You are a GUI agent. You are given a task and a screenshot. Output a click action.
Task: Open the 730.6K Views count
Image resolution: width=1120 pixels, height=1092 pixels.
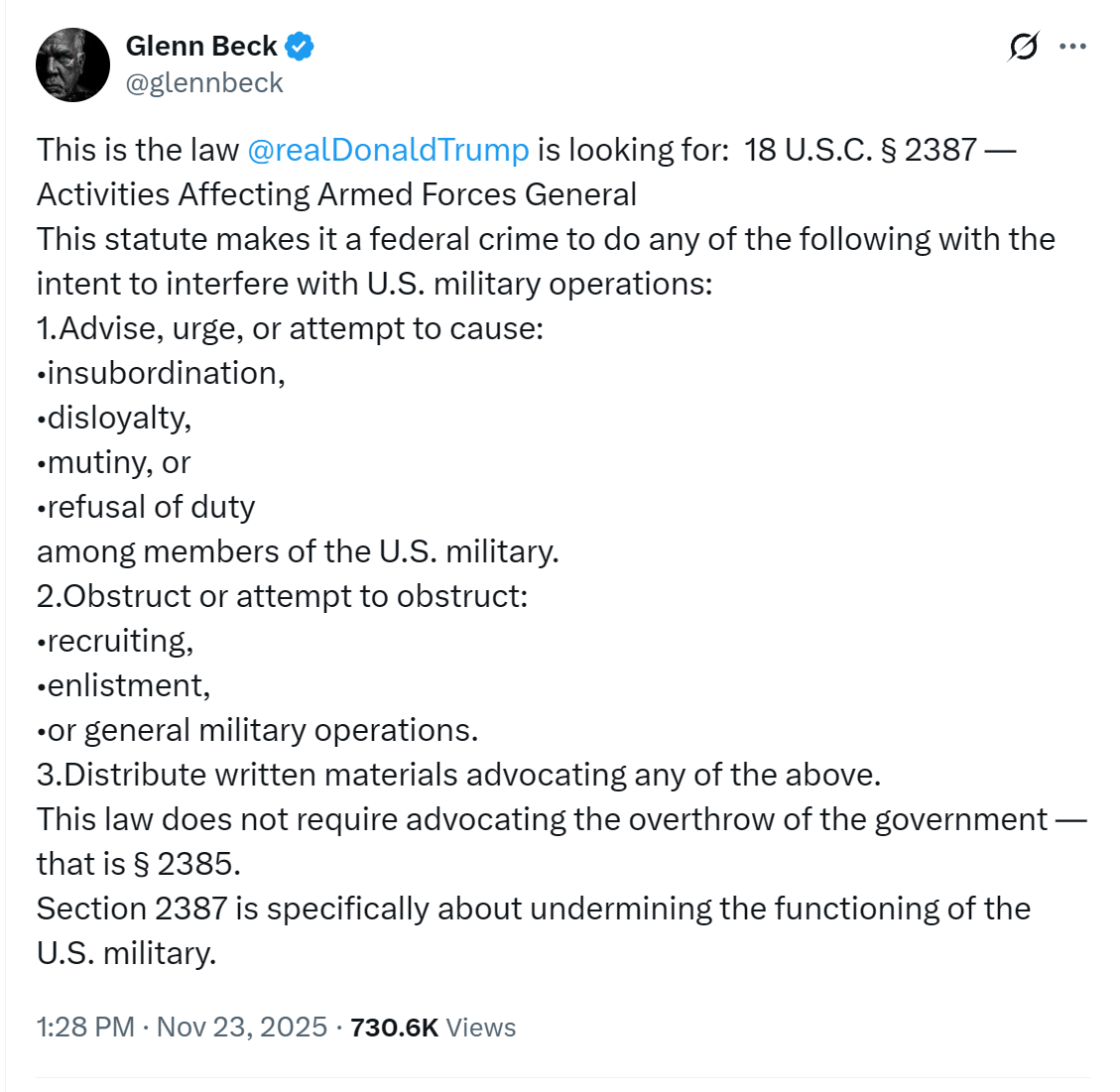point(433,1027)
